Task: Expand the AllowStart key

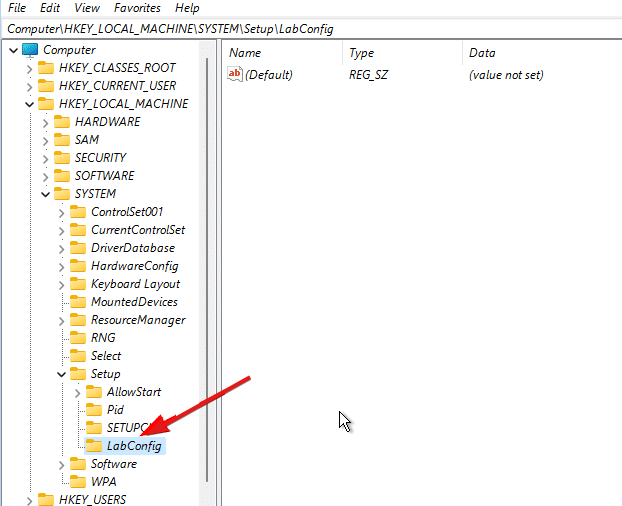Action: [77, 392]
